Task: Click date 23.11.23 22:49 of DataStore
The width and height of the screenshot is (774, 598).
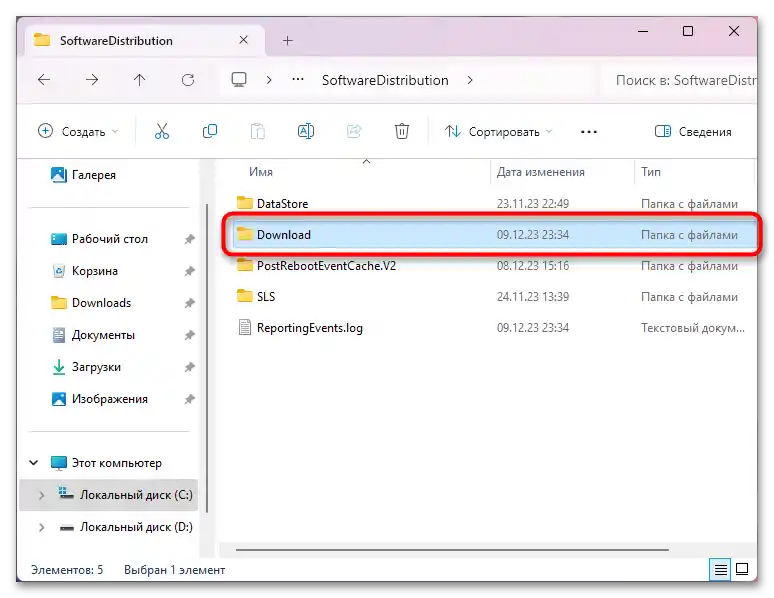Action: (533, 203)
